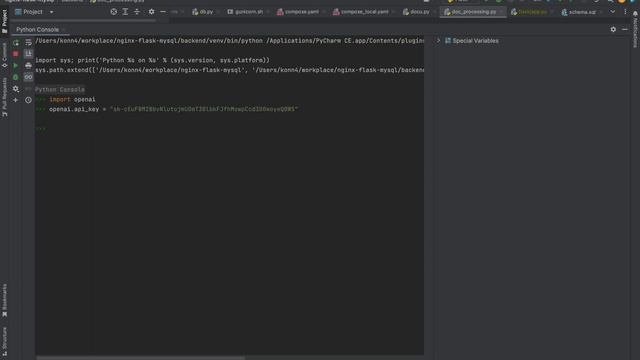
Task: Toggle scroll to end of console
Action: (28, 54)
